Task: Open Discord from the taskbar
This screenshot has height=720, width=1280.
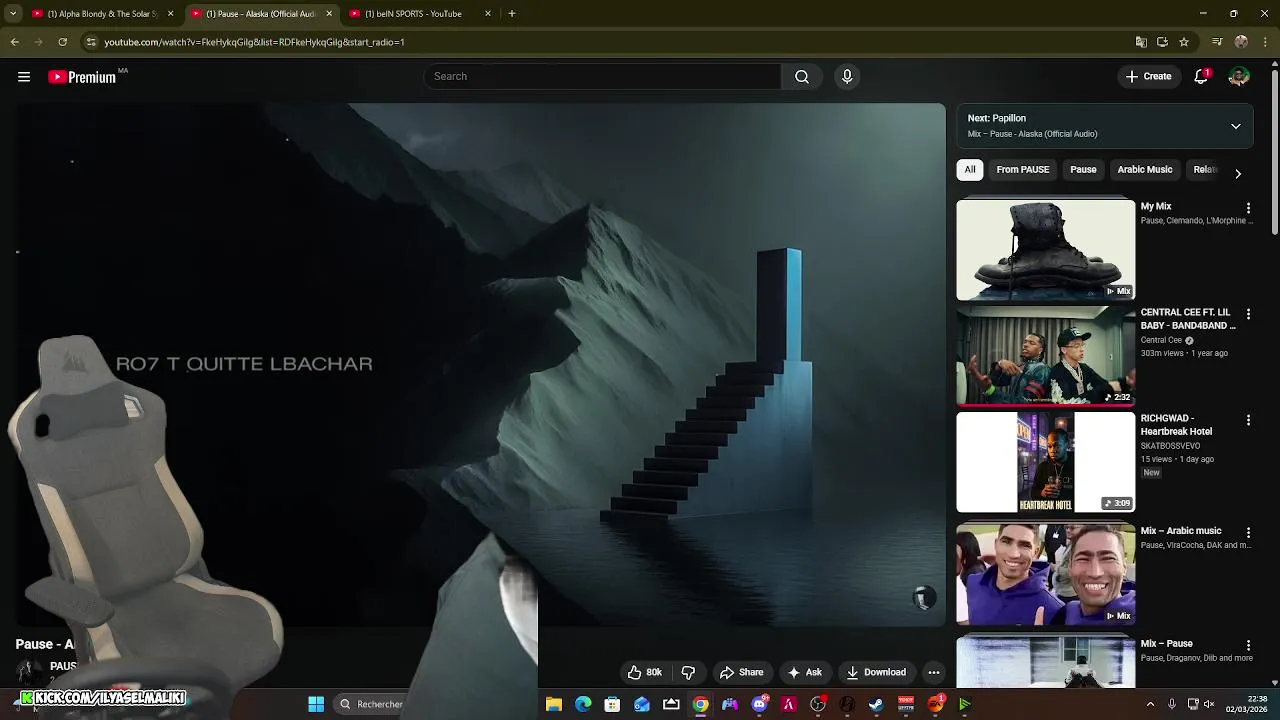Action: (x=760, y=704)
